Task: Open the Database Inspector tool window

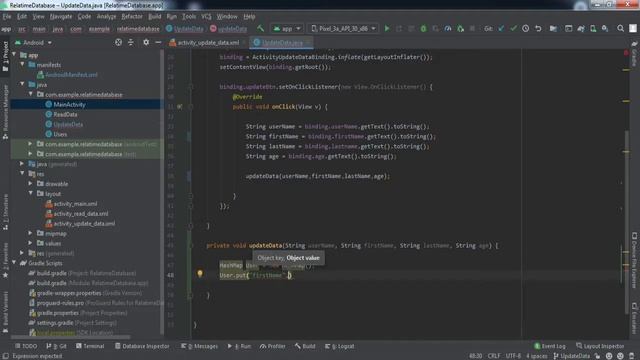Action: point(142,346)
